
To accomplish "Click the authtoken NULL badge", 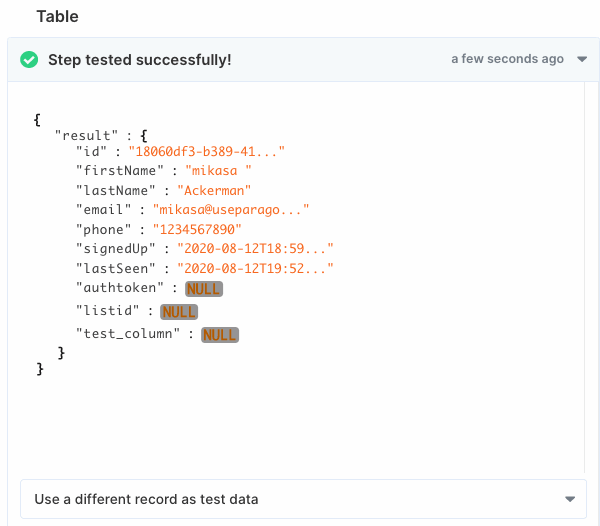I will pyautogui.click(x=204, y=289).
